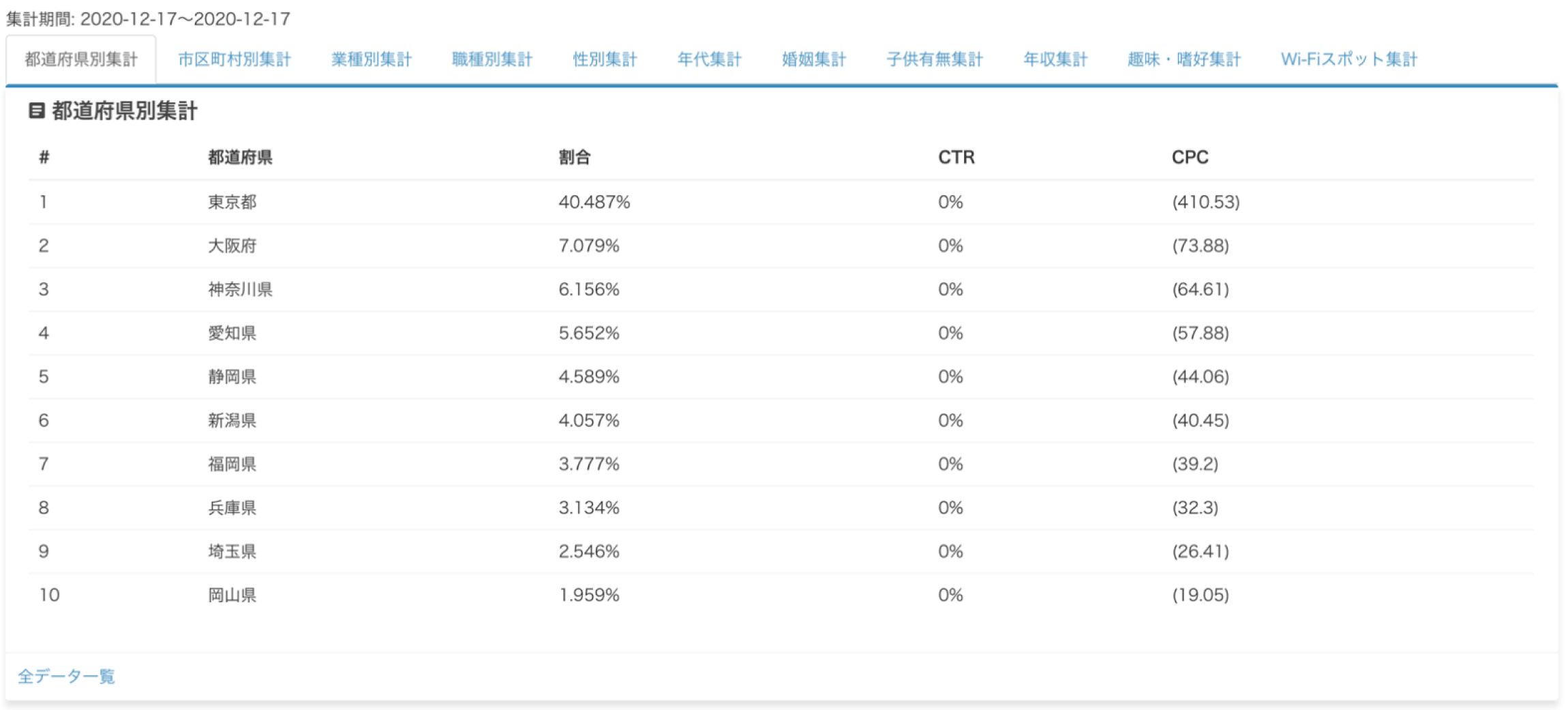The width and height of the screenshot is (1568, 710).
Task: Select the Wi-Fiスポット集計 tab
Action: pyautogui.click(x=1349, y=59)
